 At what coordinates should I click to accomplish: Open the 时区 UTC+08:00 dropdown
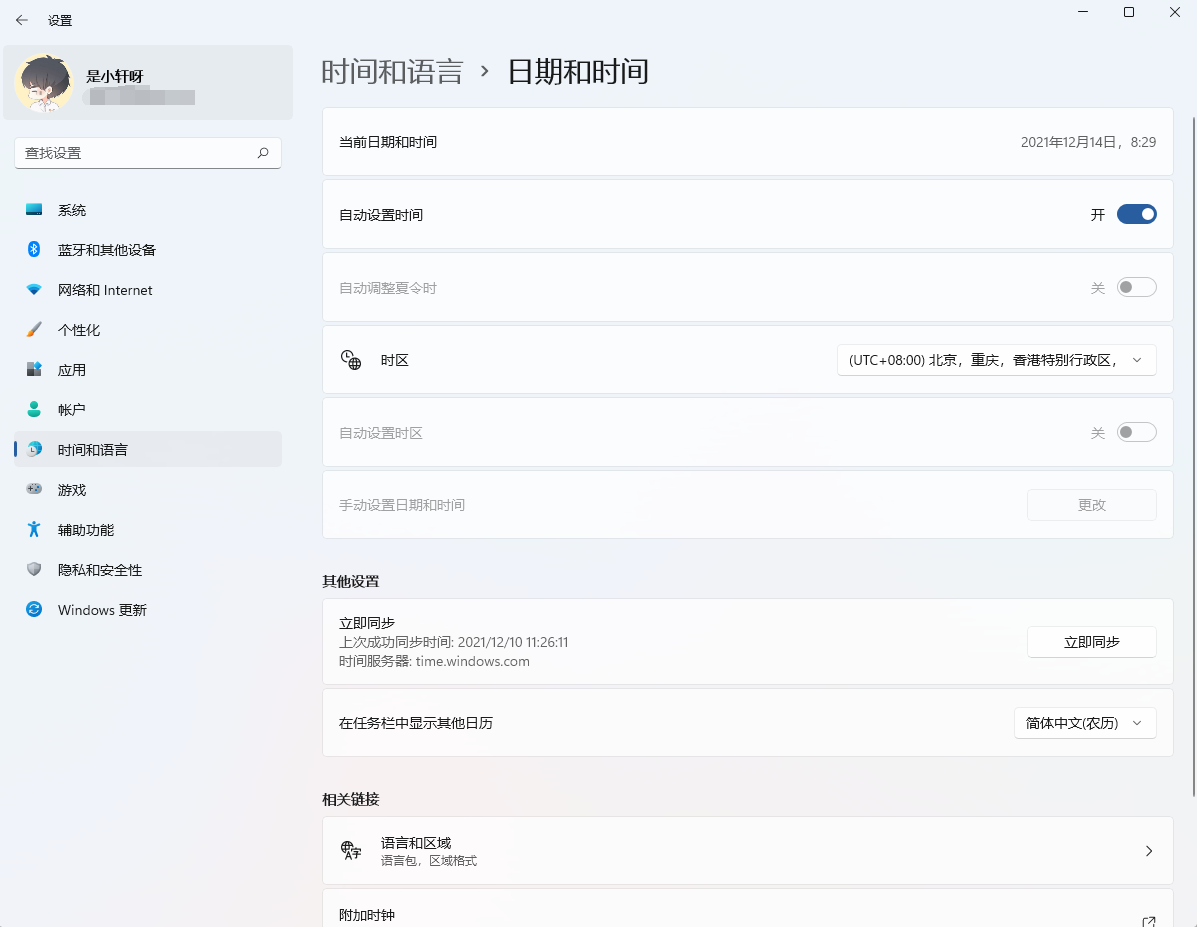pyautogui.click(x=996, y=360)
